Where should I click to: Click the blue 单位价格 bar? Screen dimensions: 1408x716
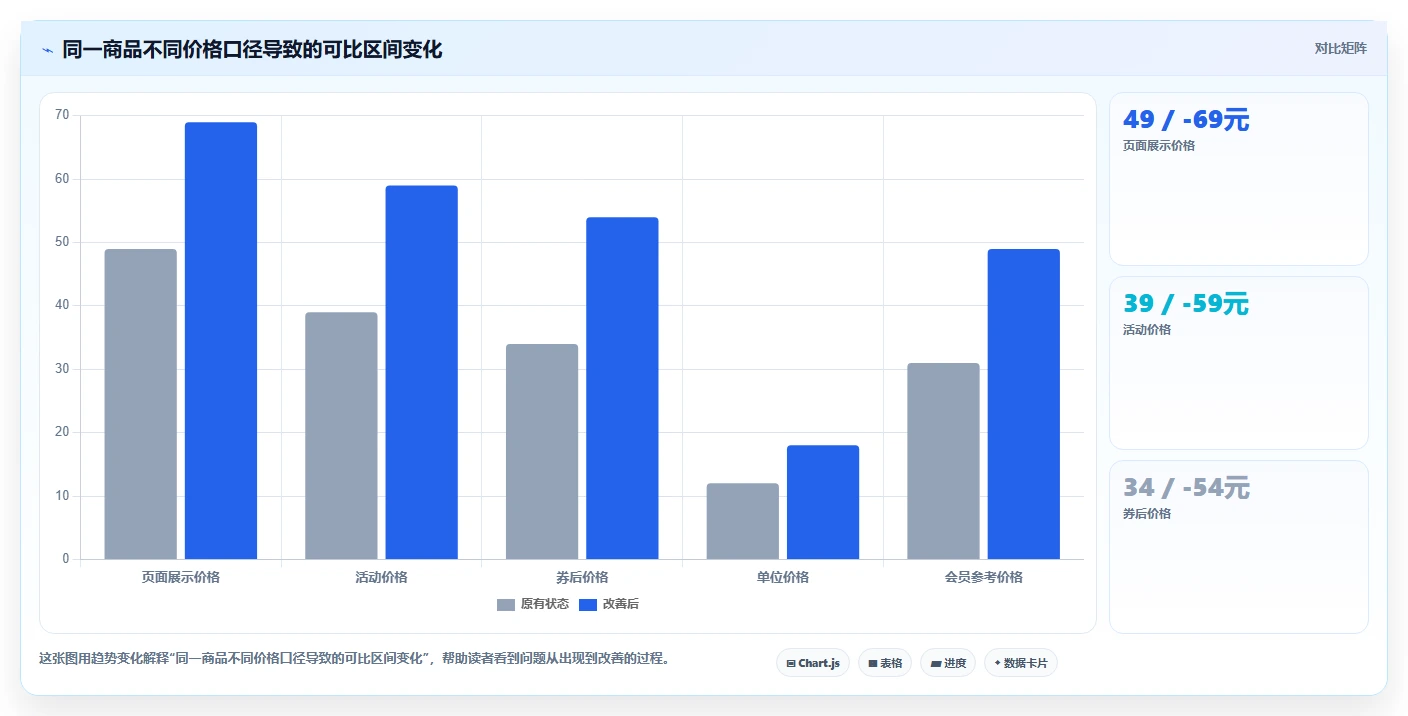coord(823,502)
